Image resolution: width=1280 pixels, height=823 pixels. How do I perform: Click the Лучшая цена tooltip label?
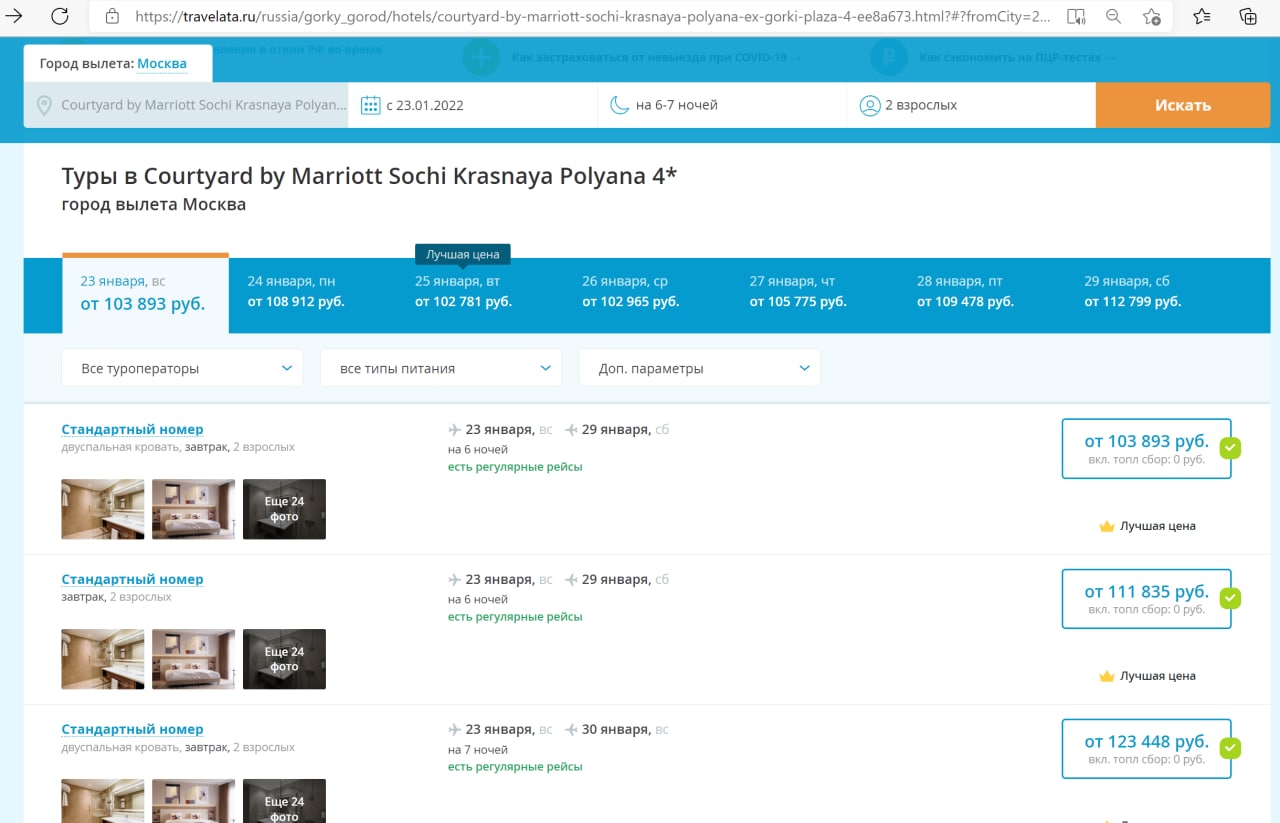click(463, 254)
